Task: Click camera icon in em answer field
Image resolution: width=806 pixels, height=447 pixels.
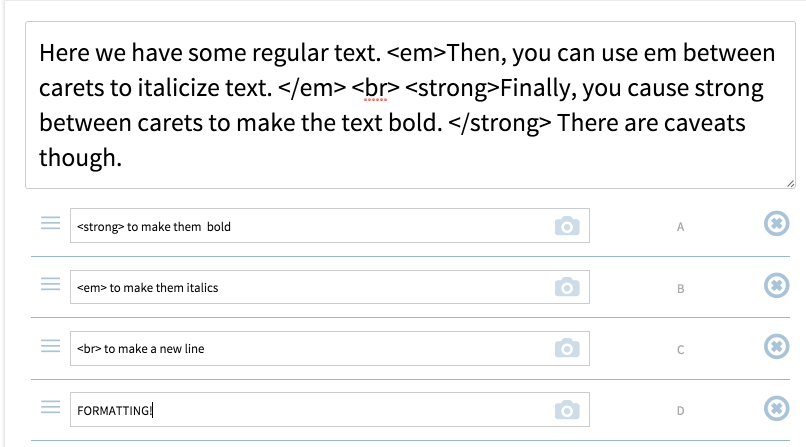Action: point(567,288)
